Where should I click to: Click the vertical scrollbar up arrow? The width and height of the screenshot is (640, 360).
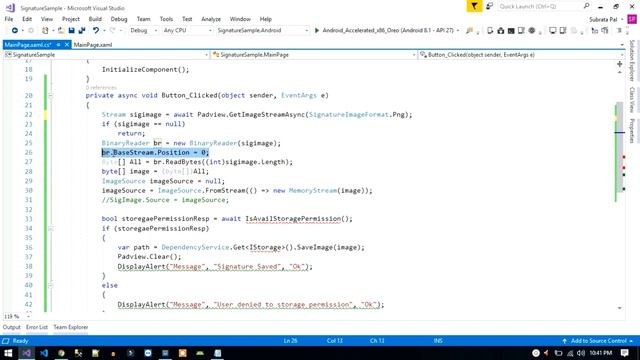pos(620,72)
